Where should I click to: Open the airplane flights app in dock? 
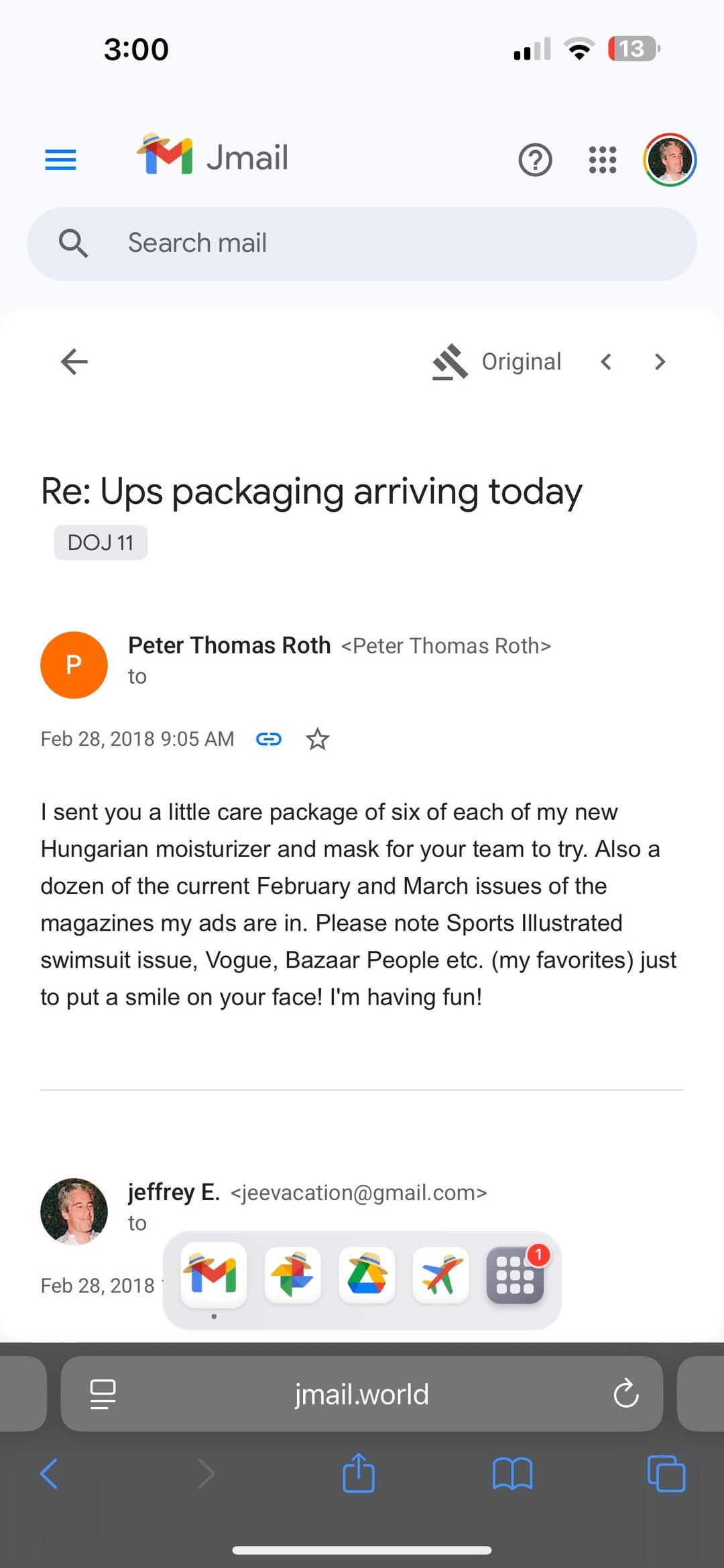click(x=440, y=1275)
